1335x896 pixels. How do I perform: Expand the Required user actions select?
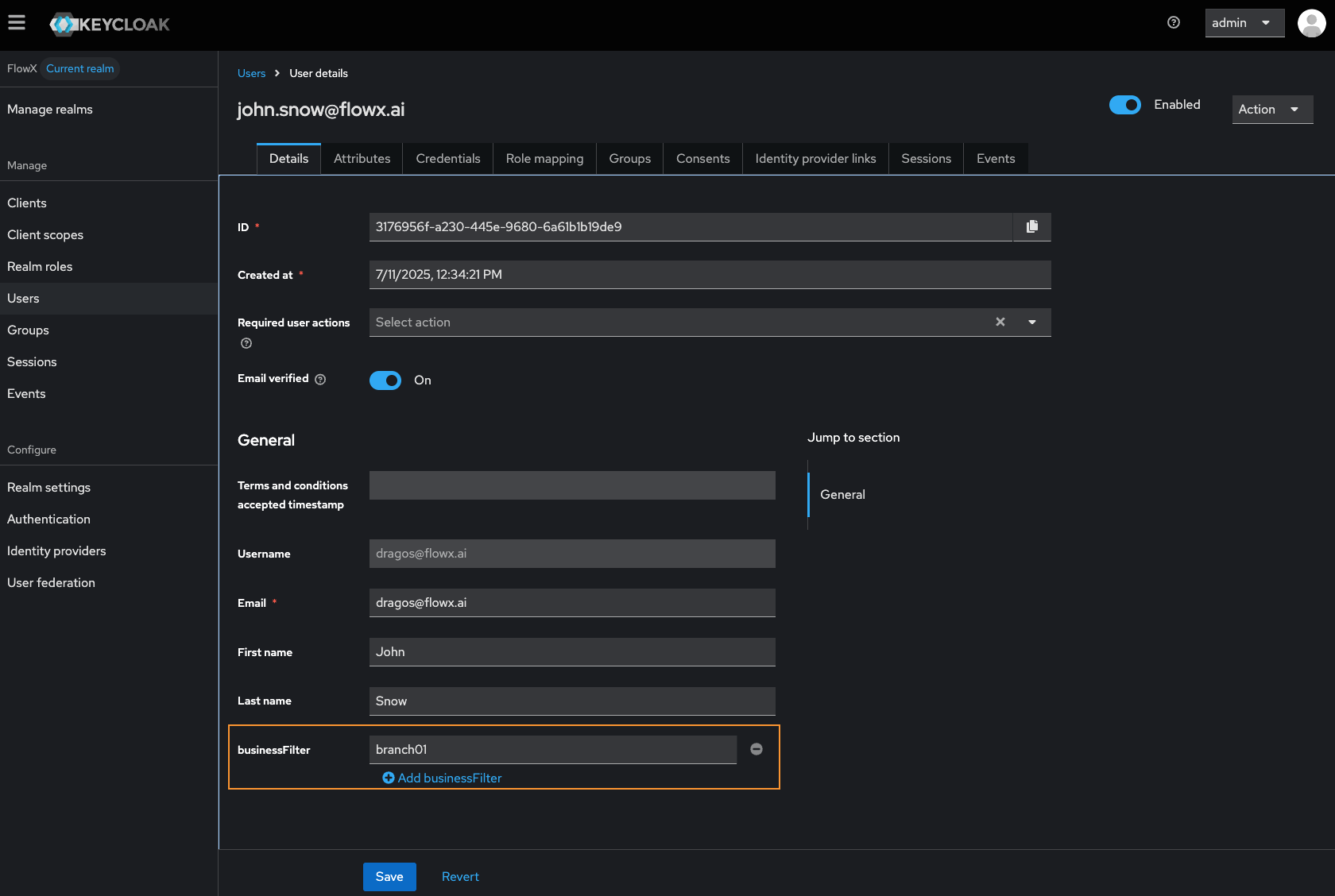coord(1032,322)
